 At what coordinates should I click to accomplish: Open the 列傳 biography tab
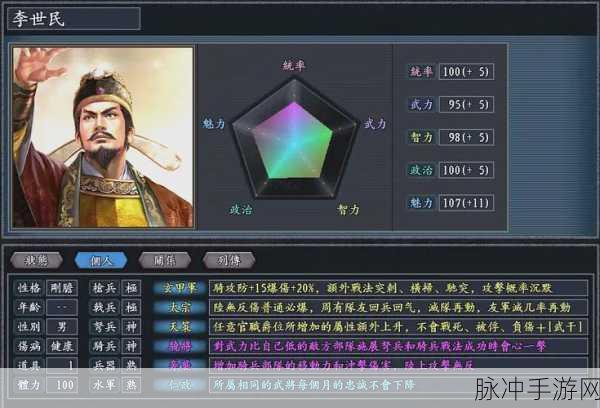tap(229, 260)
